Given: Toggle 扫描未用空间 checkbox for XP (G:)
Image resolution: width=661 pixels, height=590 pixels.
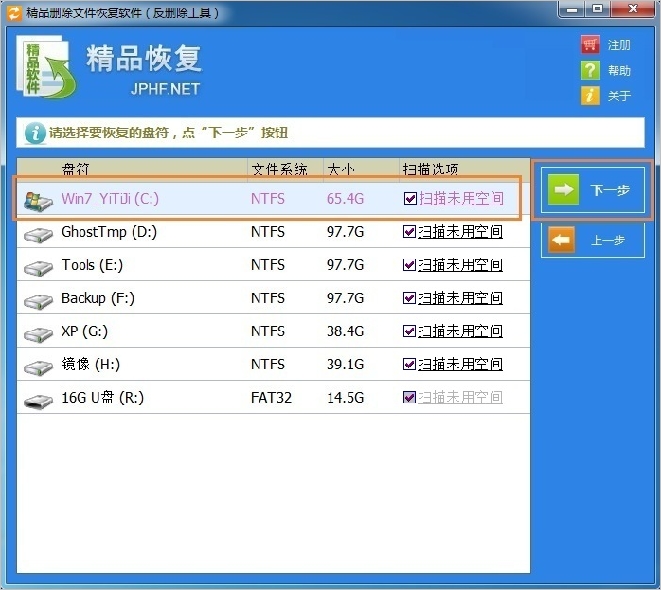Looking at the screenshot, I should [409, 331].
